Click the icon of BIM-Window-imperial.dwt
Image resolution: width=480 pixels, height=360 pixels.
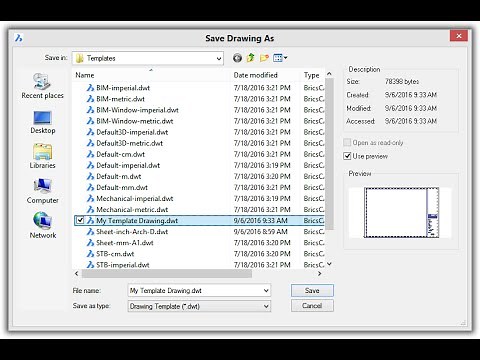point(90,110)
